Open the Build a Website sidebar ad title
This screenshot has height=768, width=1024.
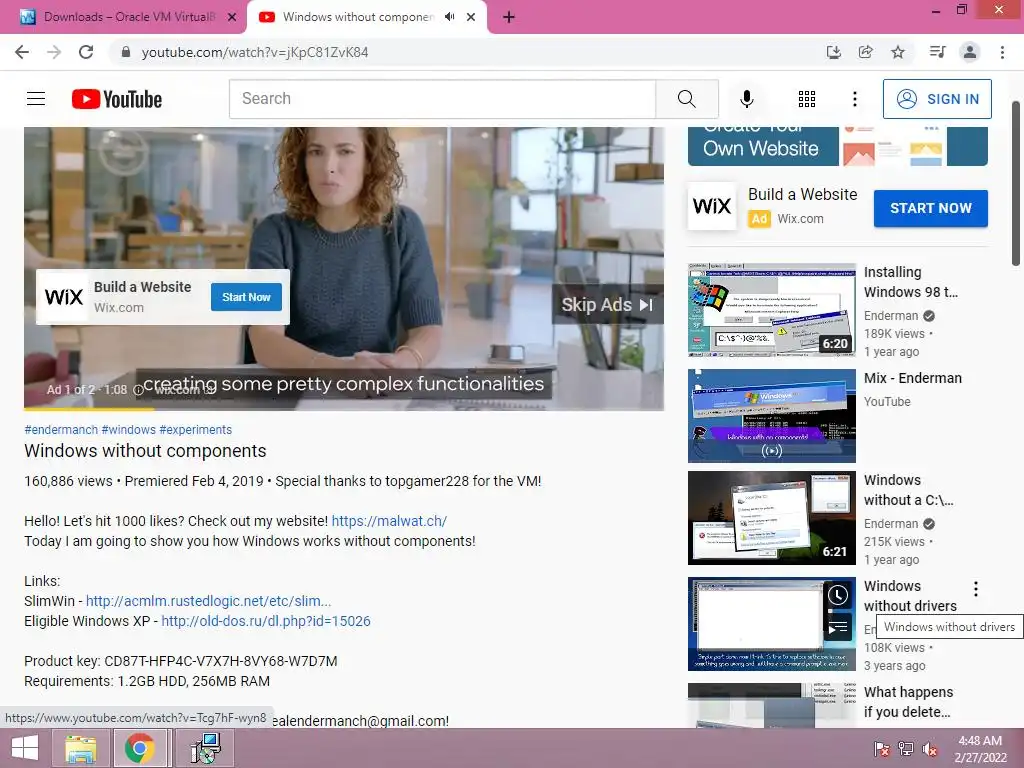[803, 195]
